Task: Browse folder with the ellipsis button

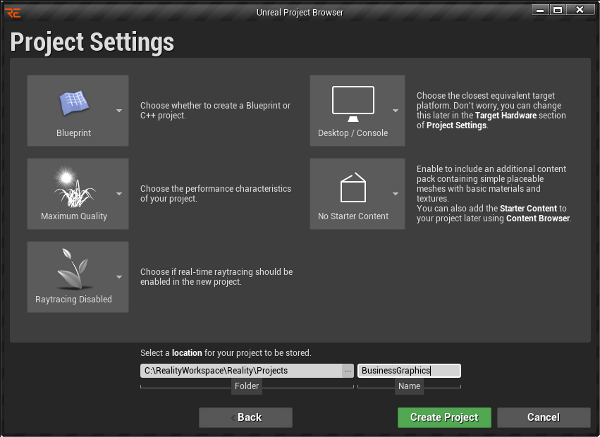Action: [347, 370]
